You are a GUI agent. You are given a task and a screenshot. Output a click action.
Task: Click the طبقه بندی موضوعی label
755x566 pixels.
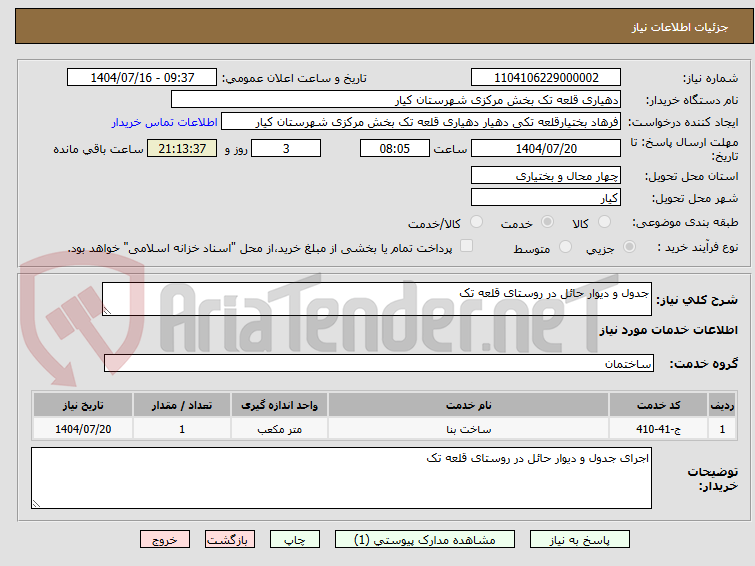(x=685, y=223)
